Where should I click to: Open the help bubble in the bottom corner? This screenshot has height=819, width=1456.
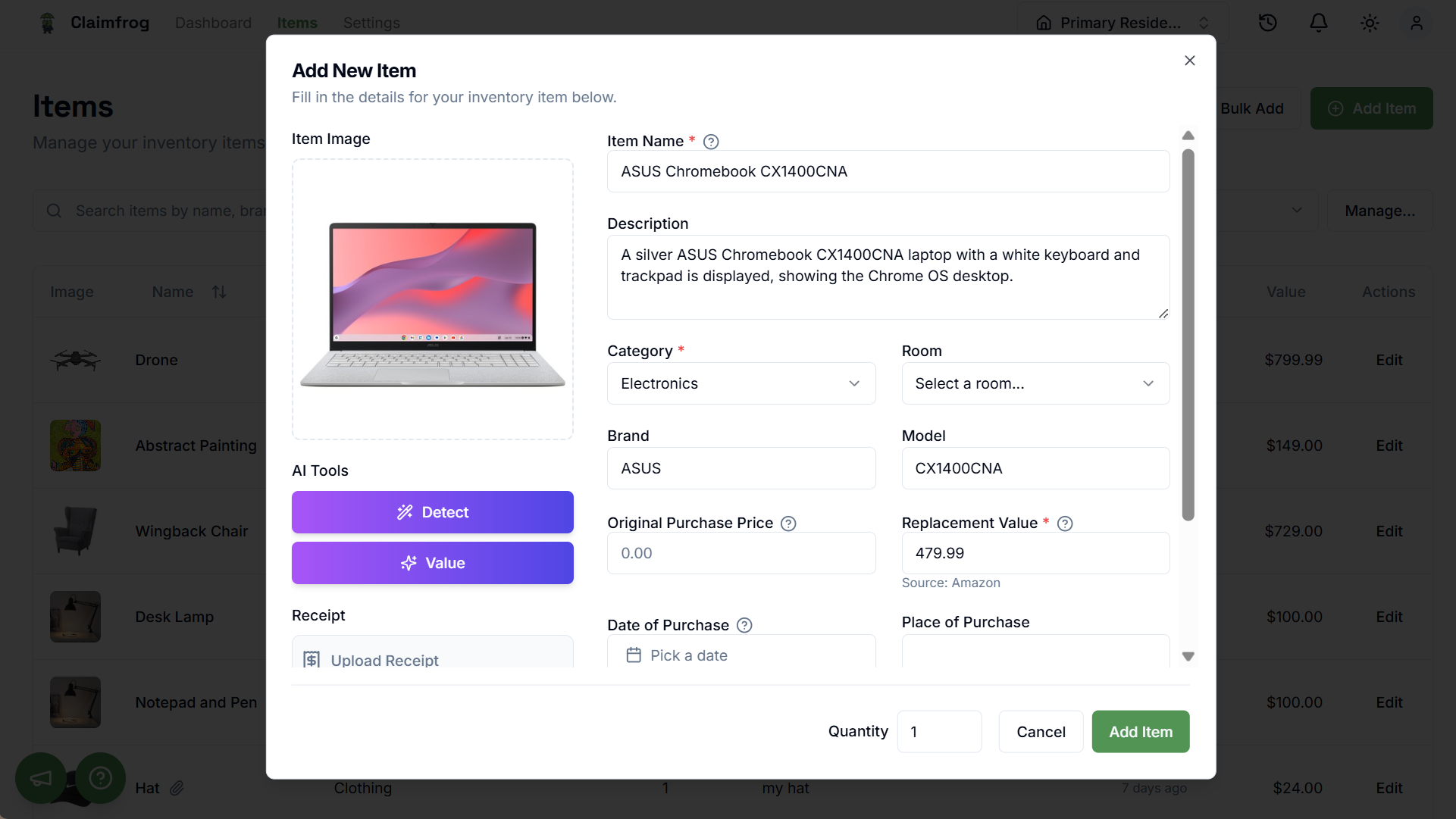tap(99, 777)
